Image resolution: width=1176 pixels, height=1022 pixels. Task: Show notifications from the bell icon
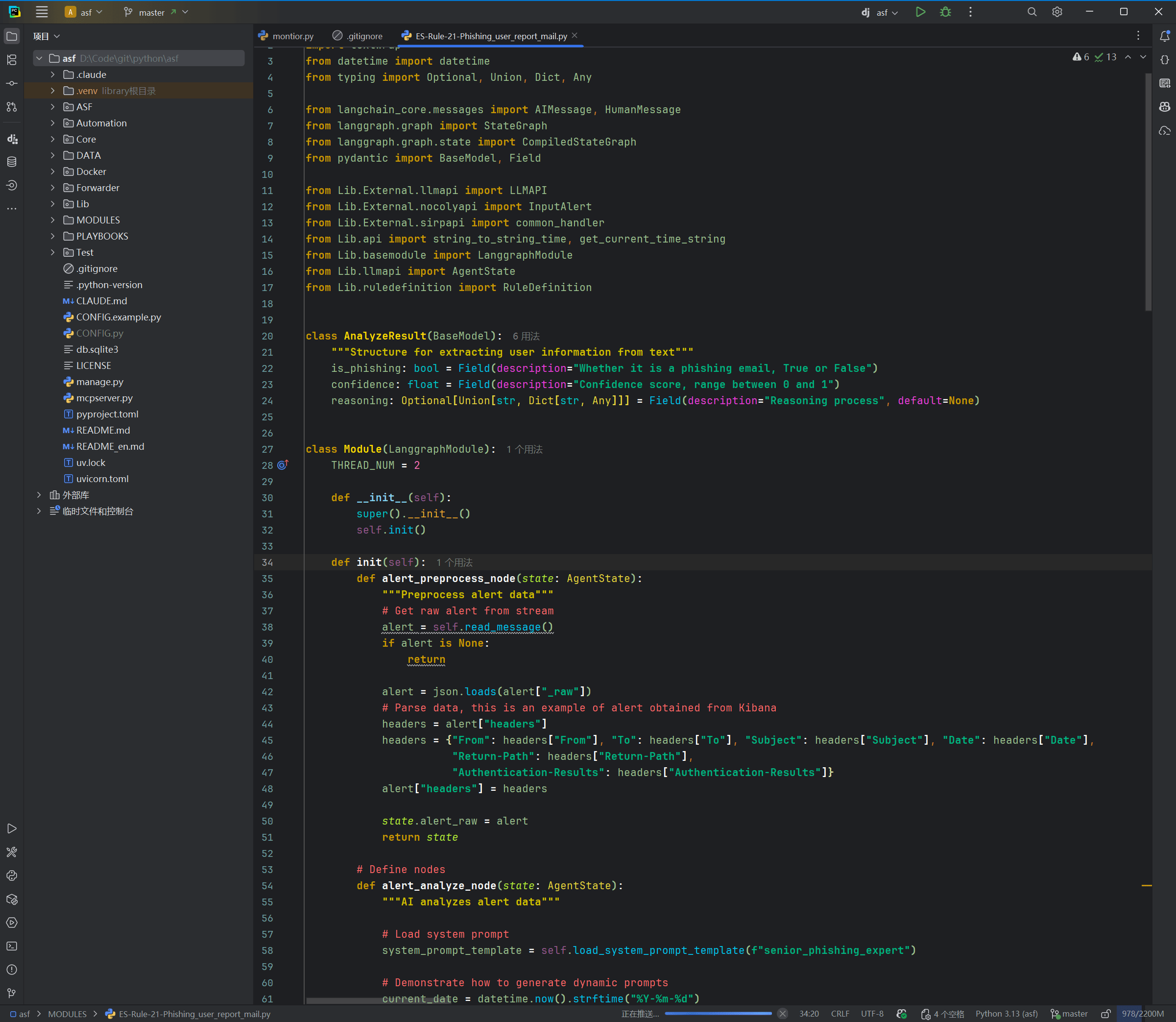point(1165,35)
